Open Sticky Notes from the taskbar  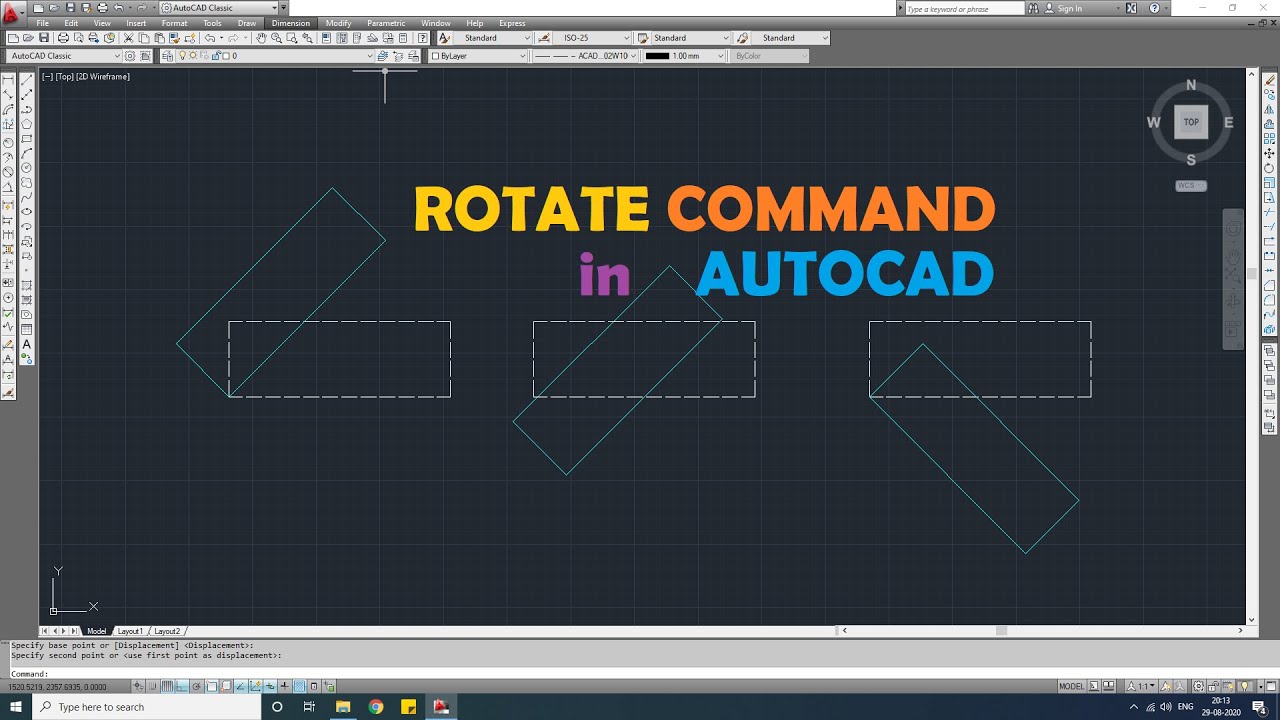click(408, 707)
